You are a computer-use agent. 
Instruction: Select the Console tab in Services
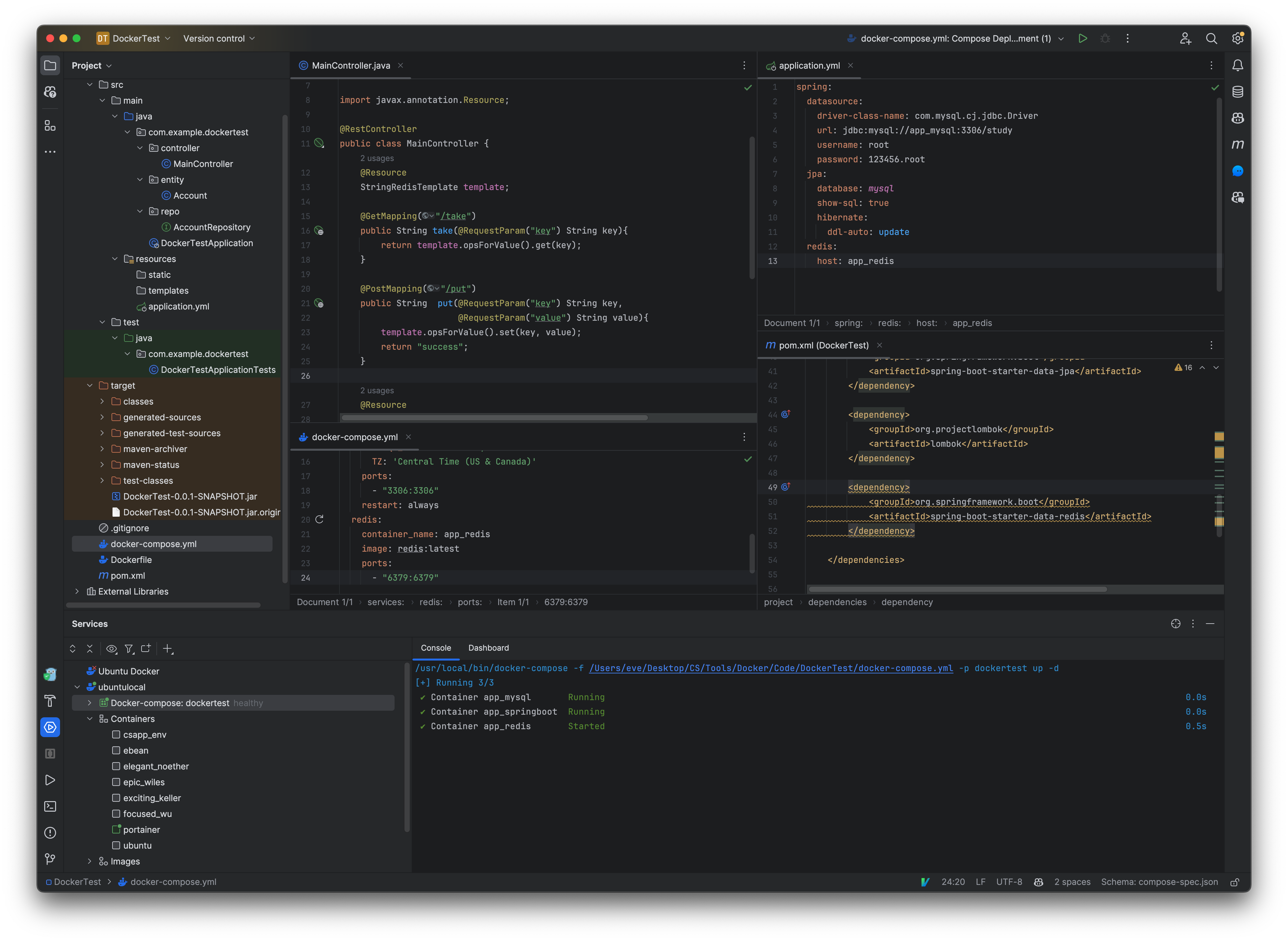click(435, 648)
